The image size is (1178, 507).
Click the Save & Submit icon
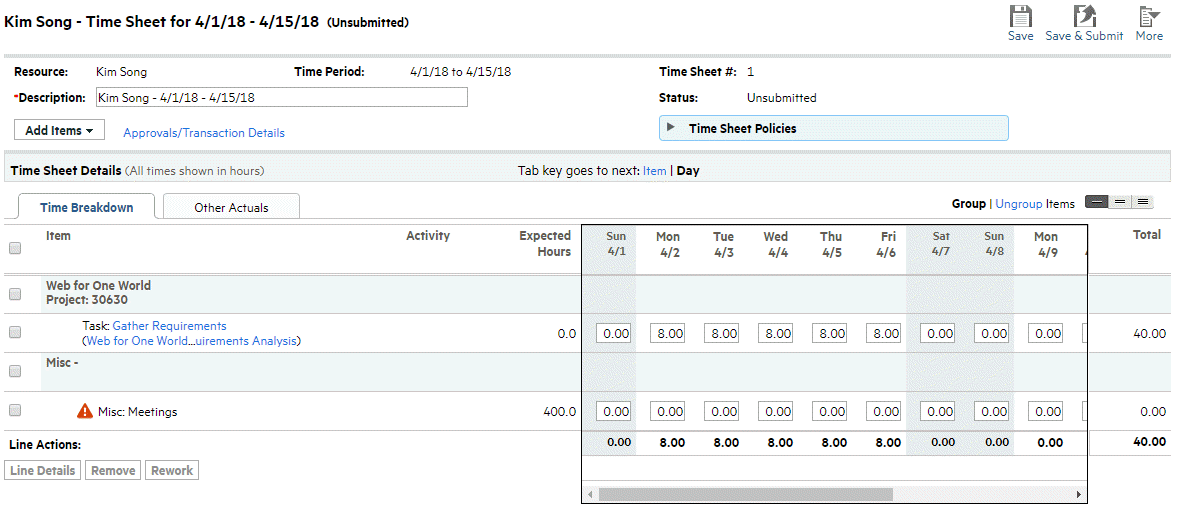(x=1084, y=17)
